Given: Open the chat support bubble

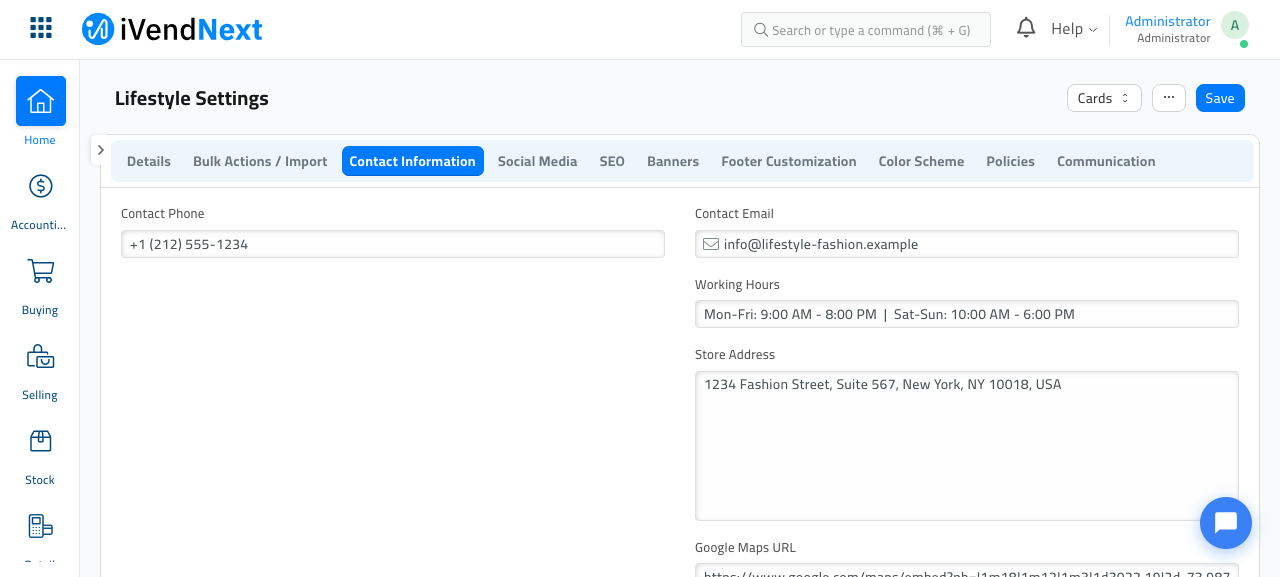Looking at the screenshot, I should (x=1226, y=523).
